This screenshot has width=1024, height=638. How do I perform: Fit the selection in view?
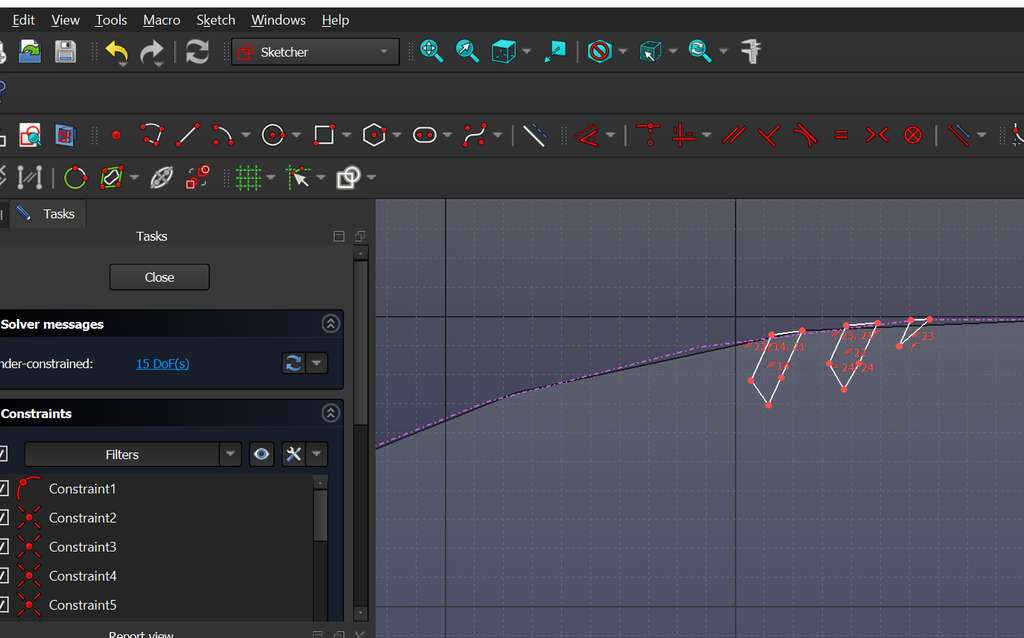467,51
